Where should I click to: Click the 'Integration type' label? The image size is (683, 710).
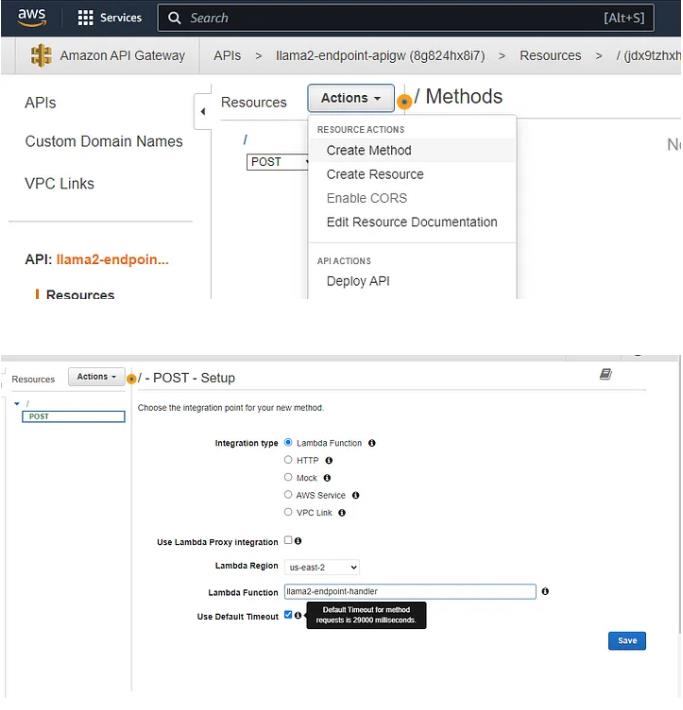[x=246, y=443]
